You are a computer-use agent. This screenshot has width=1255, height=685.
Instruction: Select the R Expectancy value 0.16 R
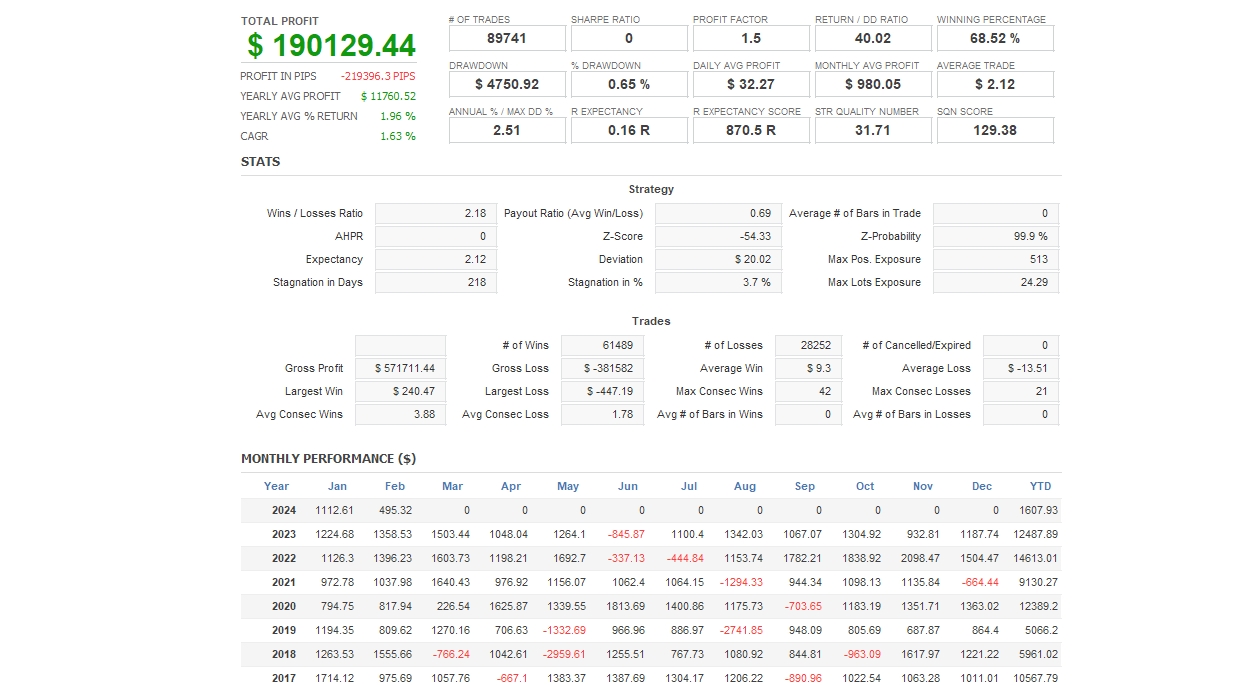pyautogui.click(x=629, y=131)
